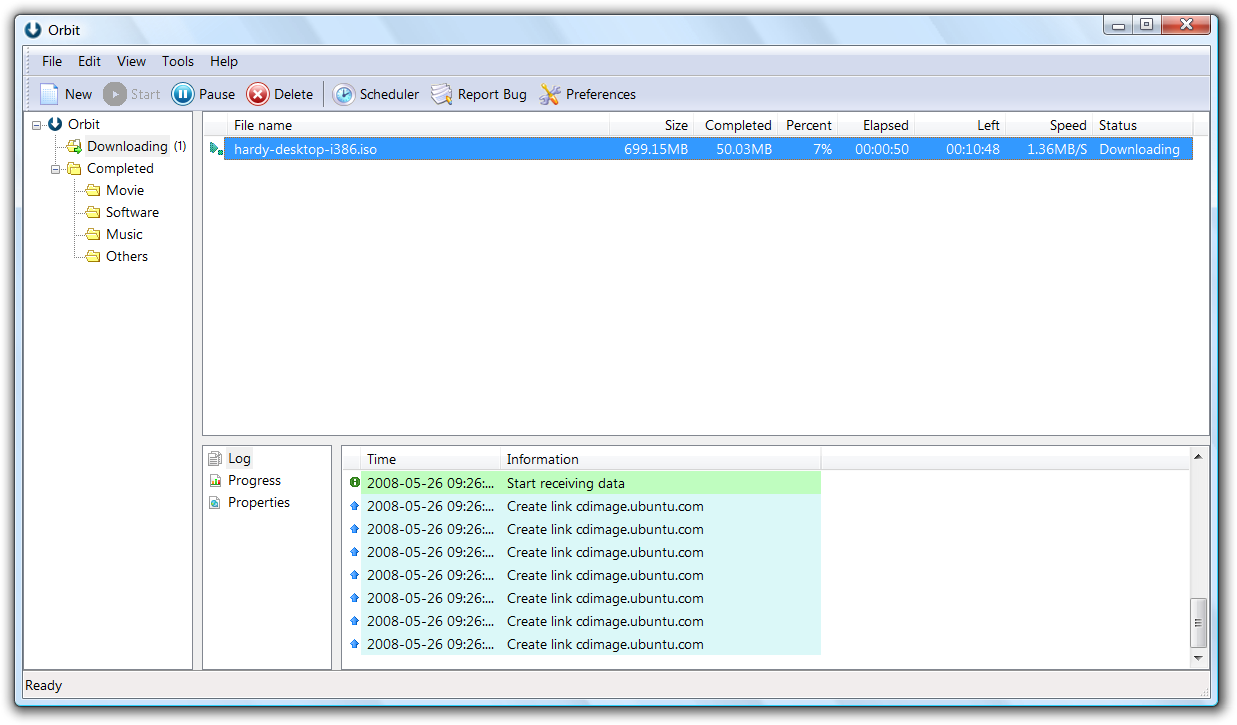Select the Log view label
1237x725 pixels.
click(x=239, y=458)
